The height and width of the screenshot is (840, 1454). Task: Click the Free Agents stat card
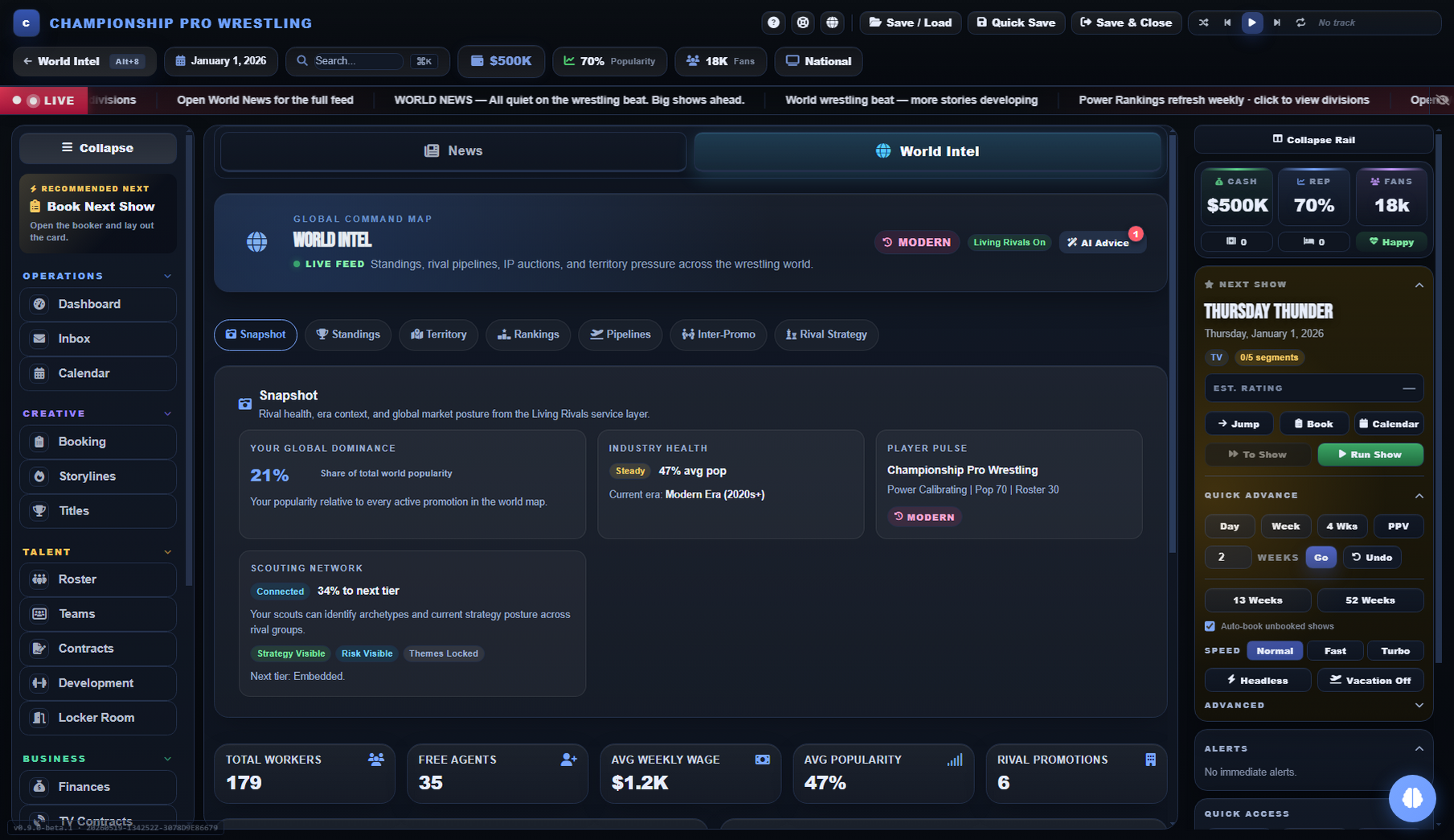pos(498,773)
